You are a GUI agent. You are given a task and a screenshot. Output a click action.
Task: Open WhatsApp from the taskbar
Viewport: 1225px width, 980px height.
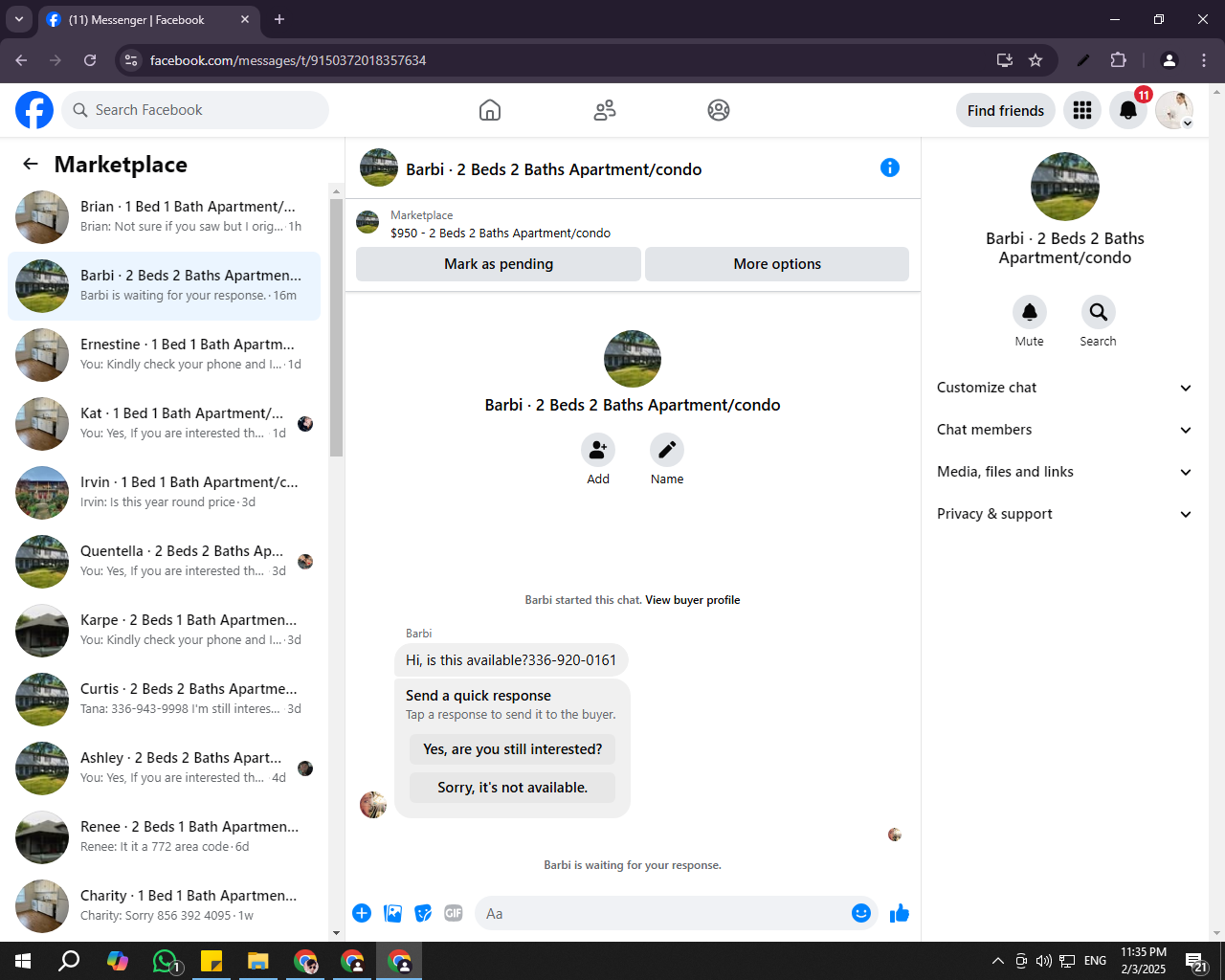tap(165, 961)
